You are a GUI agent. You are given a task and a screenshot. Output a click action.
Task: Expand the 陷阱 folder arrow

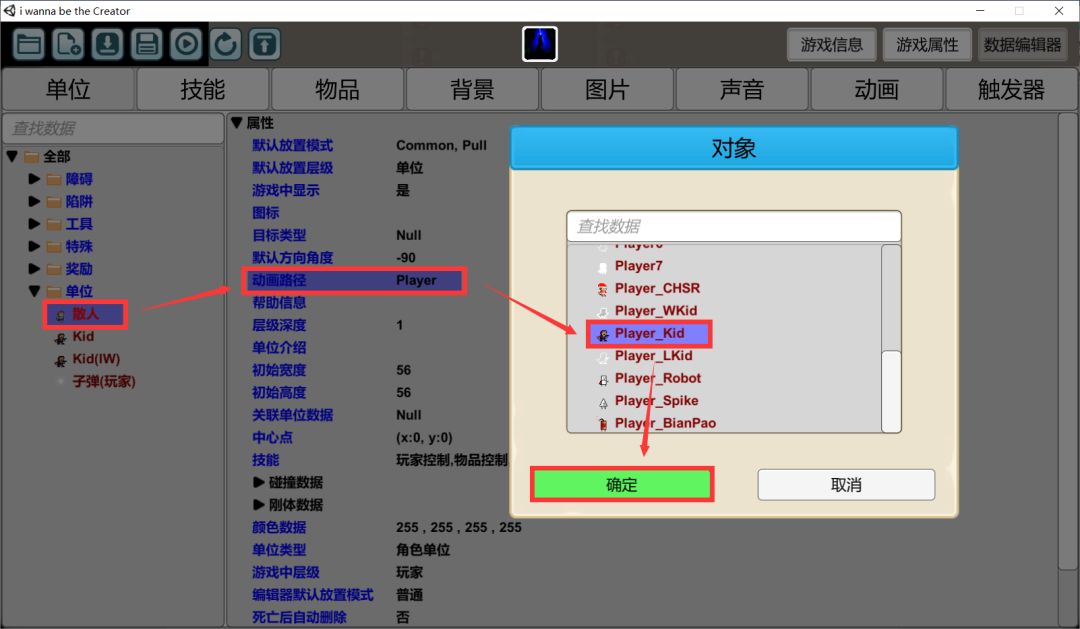point(34,201)
